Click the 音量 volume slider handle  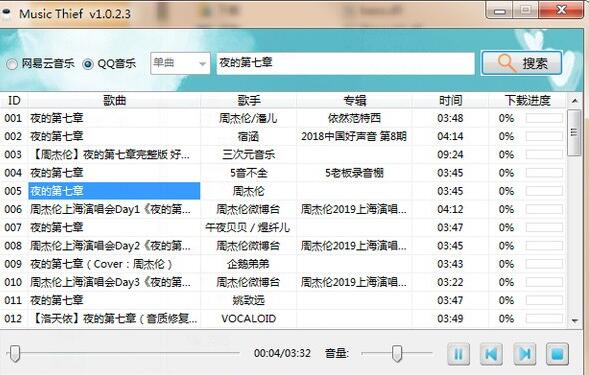[x=397, y=353]
